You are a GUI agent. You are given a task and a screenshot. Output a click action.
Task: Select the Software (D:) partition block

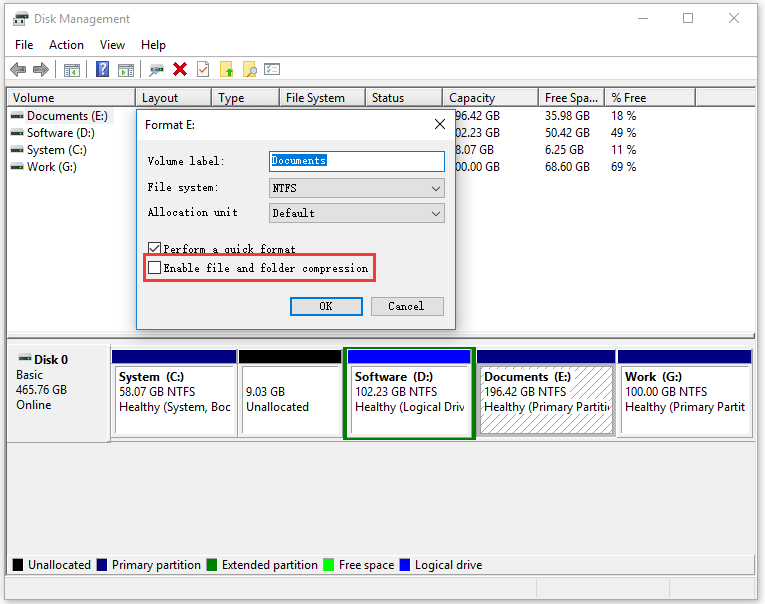coord(409,393)
